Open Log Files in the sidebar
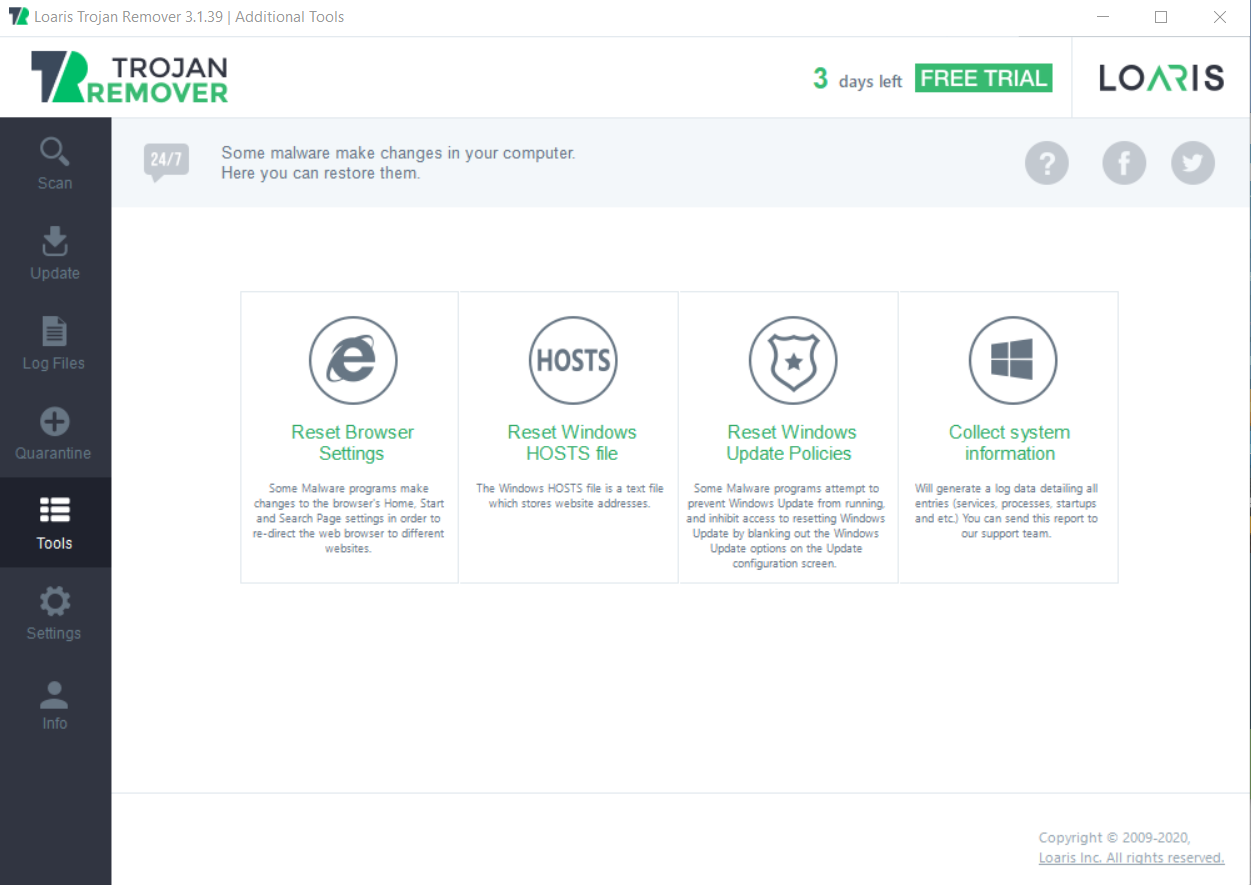 point(55,343)
